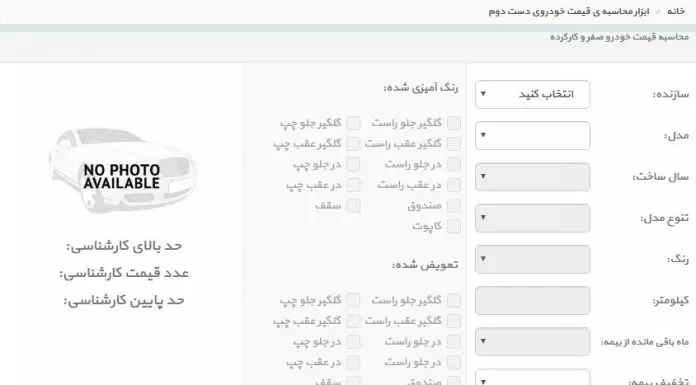696x385 pixels.
Task: Check the کاپوت checkbox
Action: (x=454, y=226)
